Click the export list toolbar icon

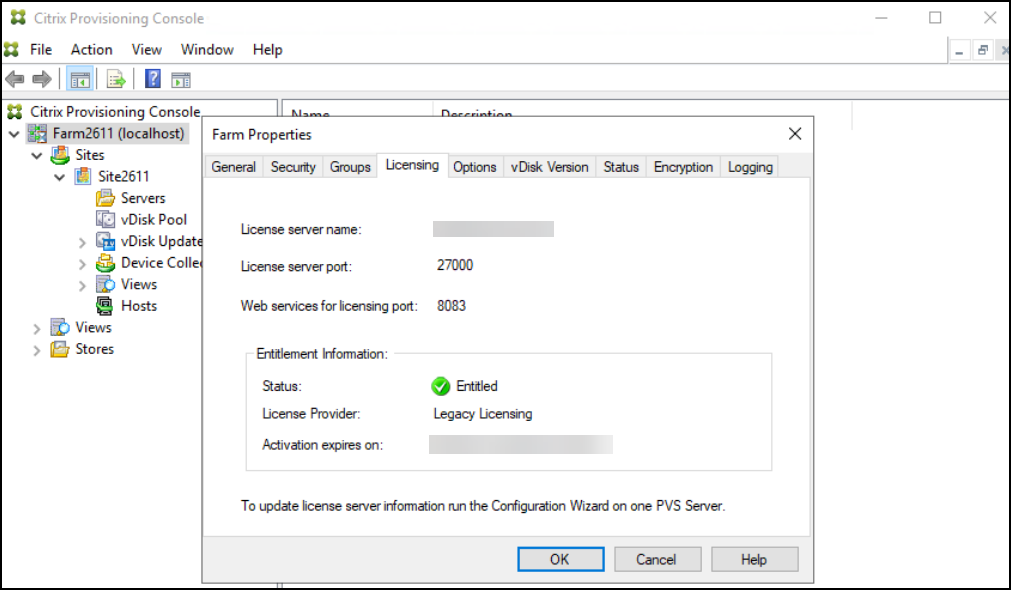[116, 79]
